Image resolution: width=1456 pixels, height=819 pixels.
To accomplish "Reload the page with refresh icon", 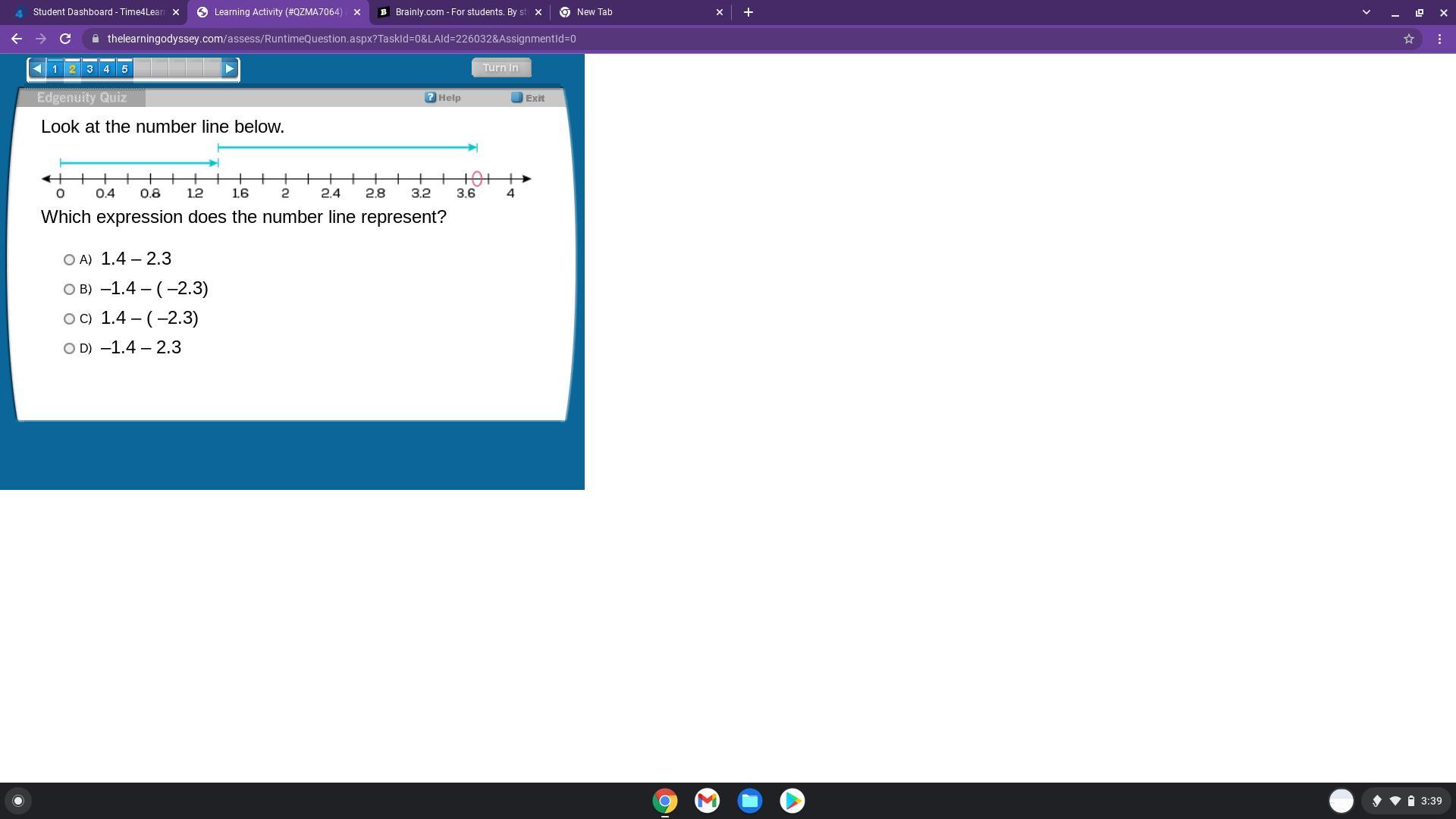I will coord(65,39).
